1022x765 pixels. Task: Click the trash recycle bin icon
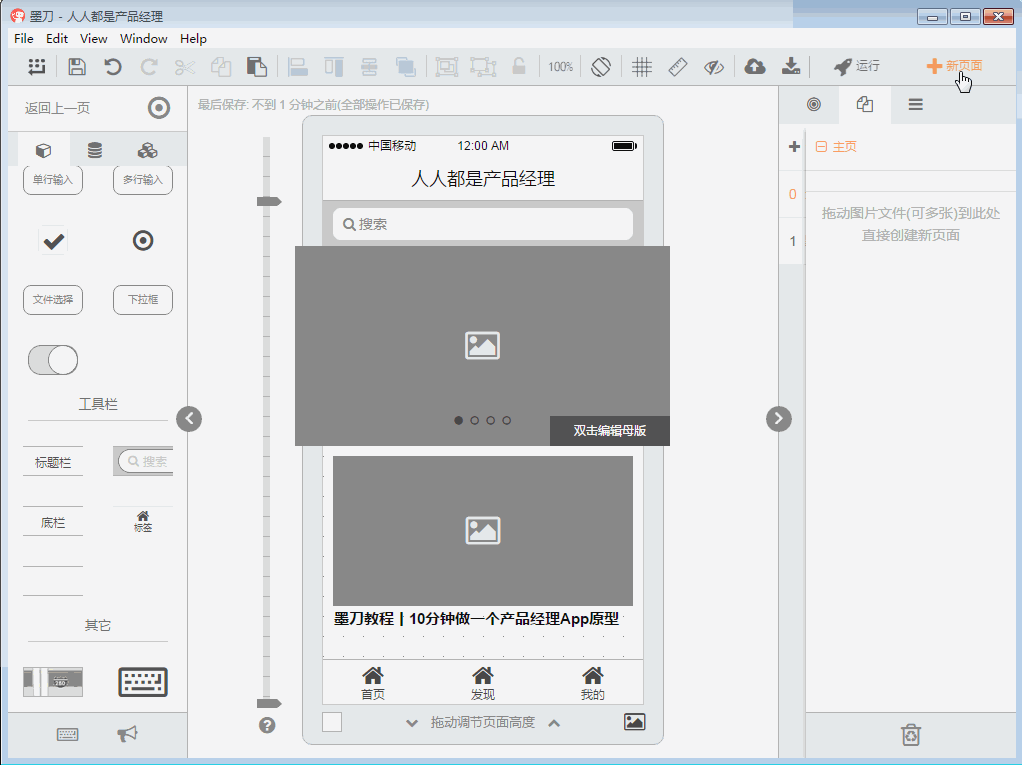pos(910,735)
